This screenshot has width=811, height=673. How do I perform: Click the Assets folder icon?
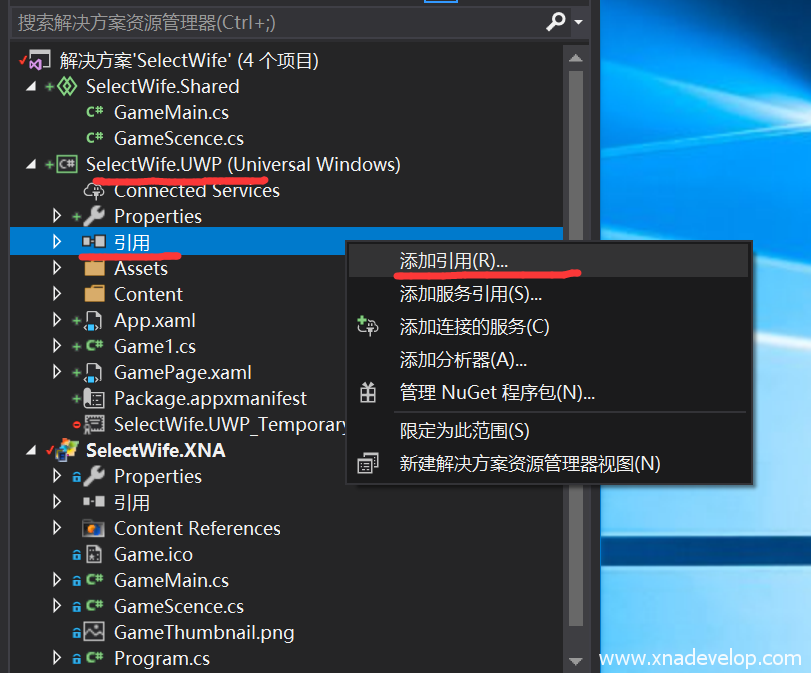click(x=94, y=269)
